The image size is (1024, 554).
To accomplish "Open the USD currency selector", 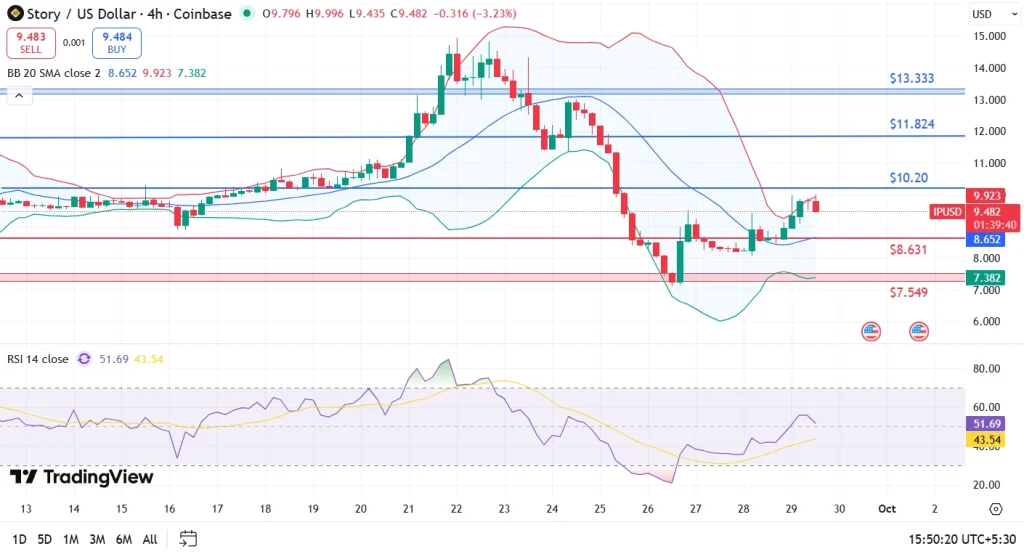I will (x=982, y=15).
